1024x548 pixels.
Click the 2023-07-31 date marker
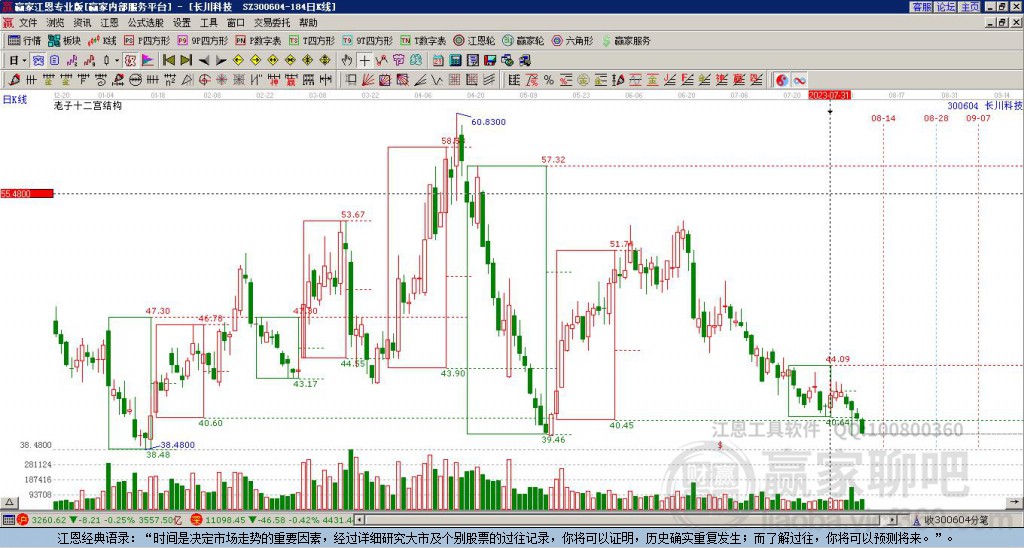[829, 95]
